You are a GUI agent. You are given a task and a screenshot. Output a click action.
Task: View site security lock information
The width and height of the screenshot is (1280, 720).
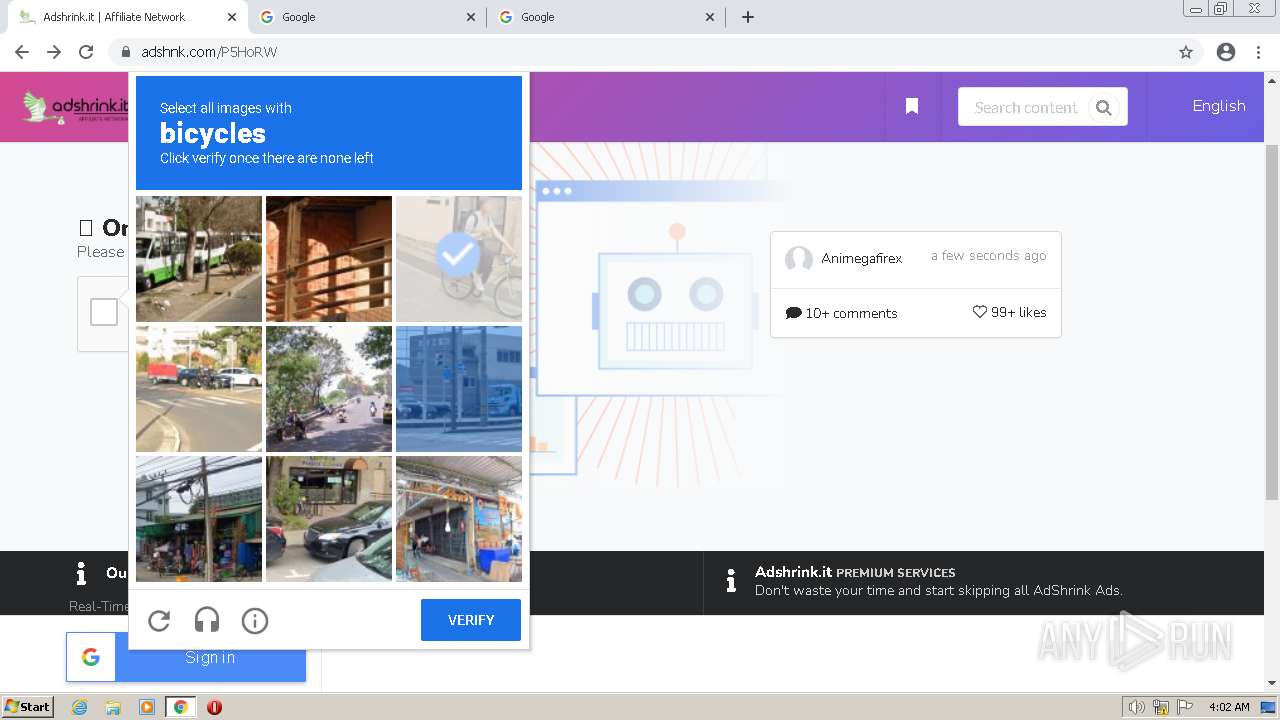click(x=126, y=52)
